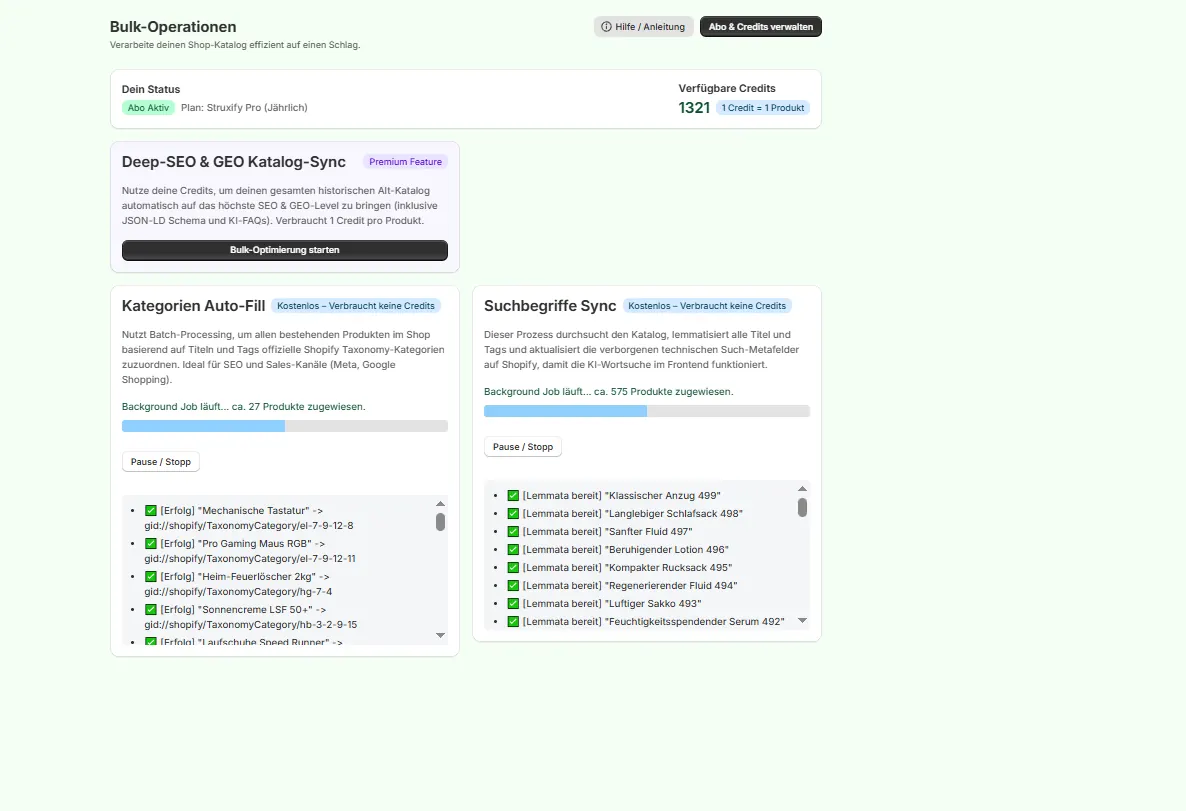Viewport: 1186px width, 811px height.
Task: Pause the Suchbegriffe Sync job
Action: click(523, 446)
